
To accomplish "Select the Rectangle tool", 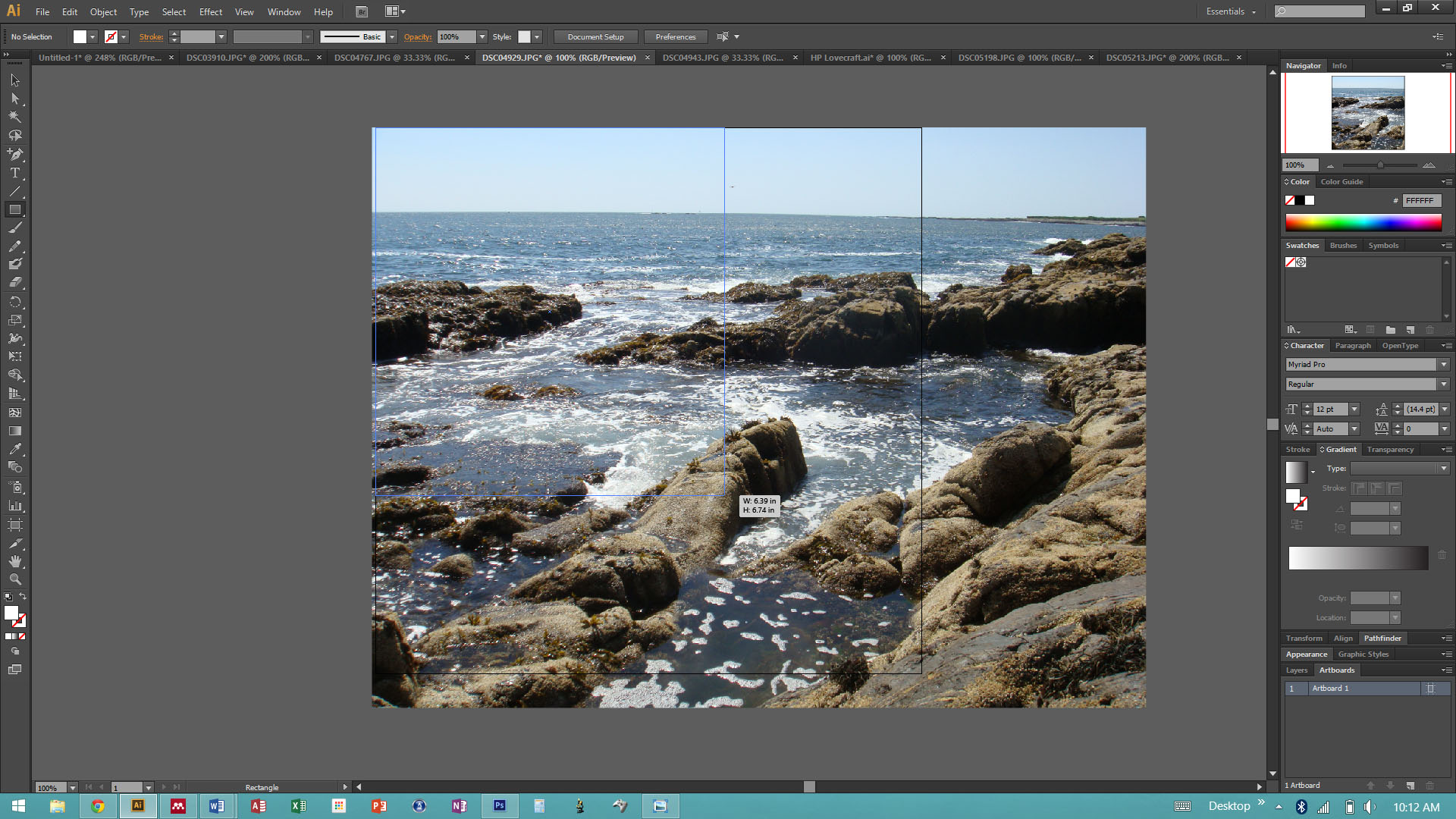I will (14, 209).
